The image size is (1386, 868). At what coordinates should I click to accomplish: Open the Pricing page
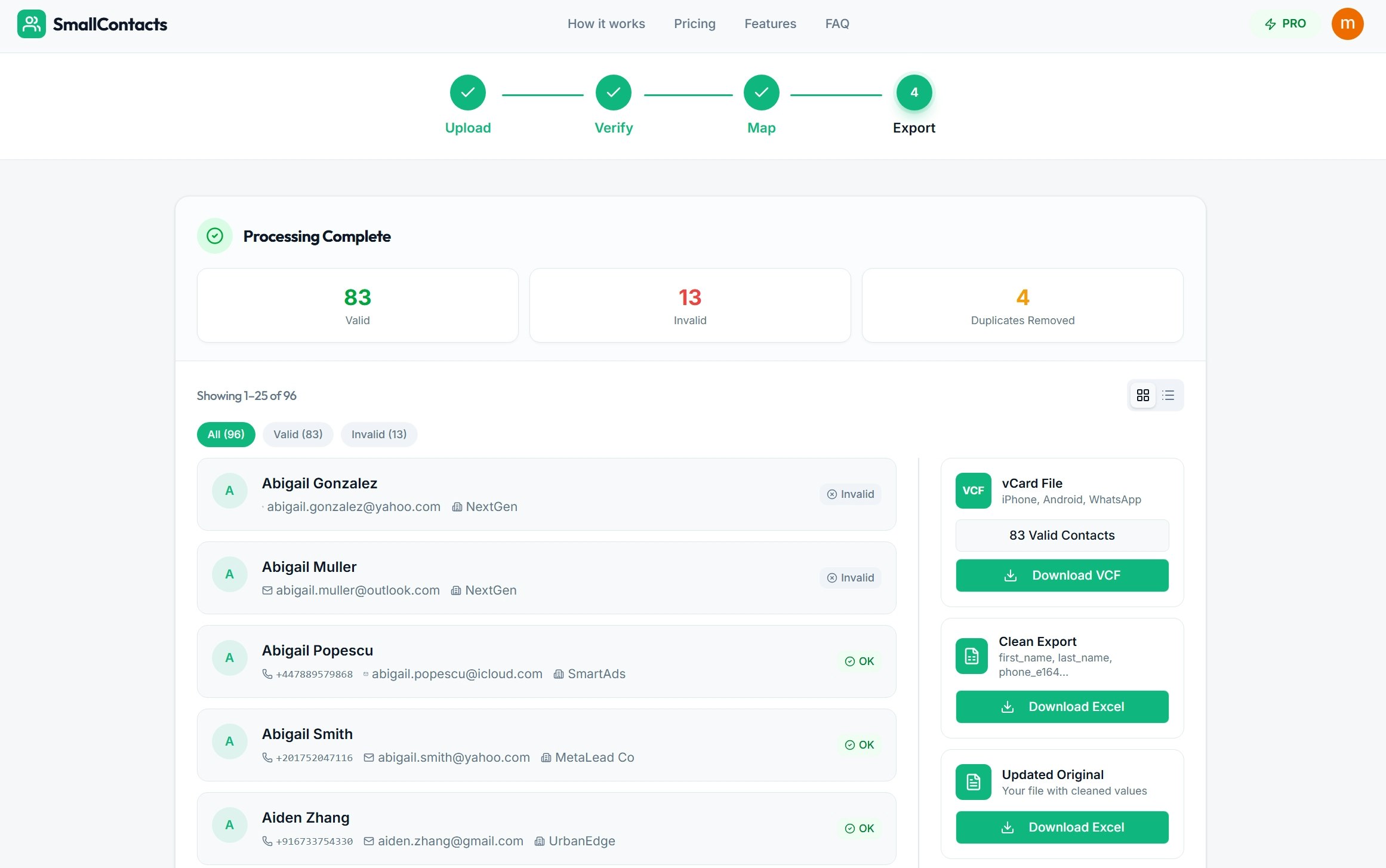click(694, 24)
